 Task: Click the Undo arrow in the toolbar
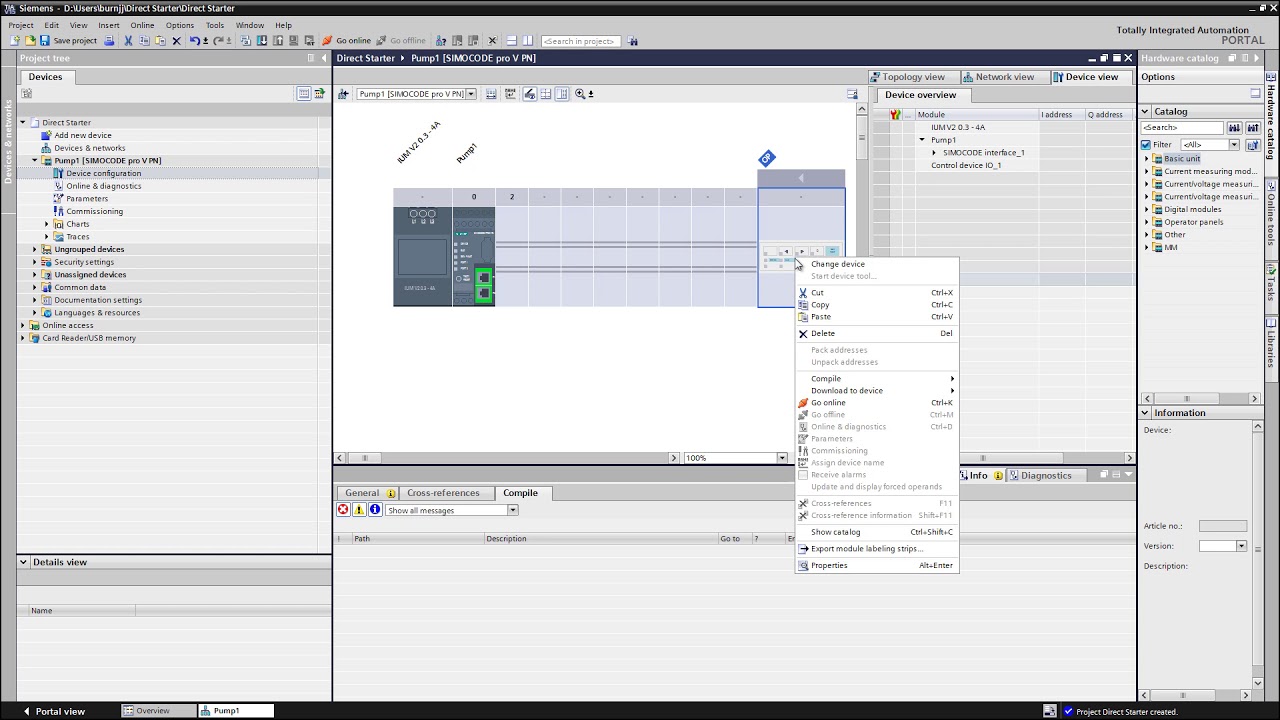coord(195,41)
